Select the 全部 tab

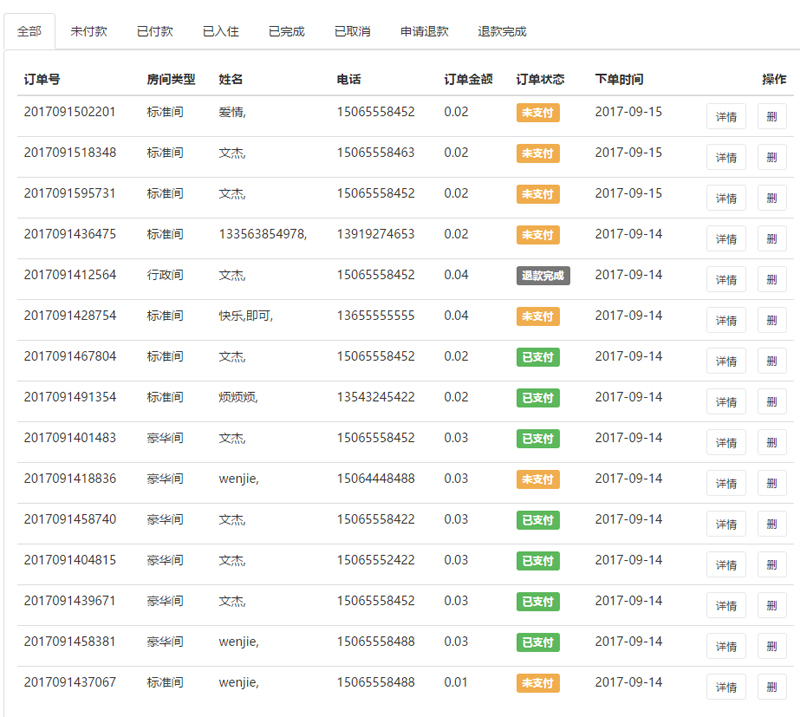tap(30, 31)
